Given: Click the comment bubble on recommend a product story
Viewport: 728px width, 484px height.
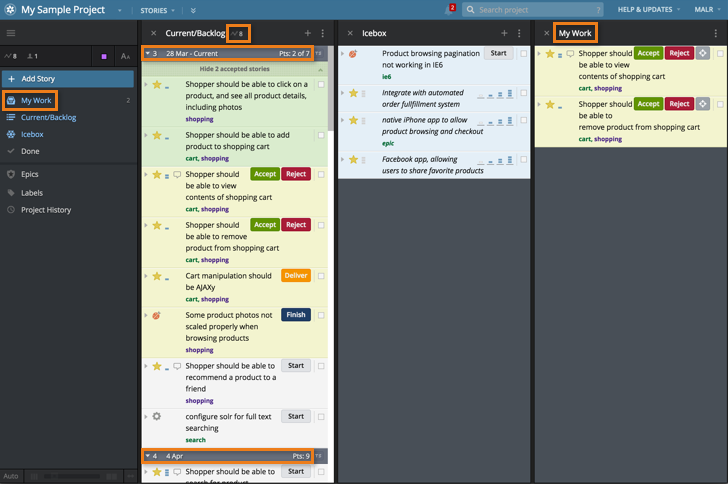Looking at the screenshot, I should [x=177, y=366].
